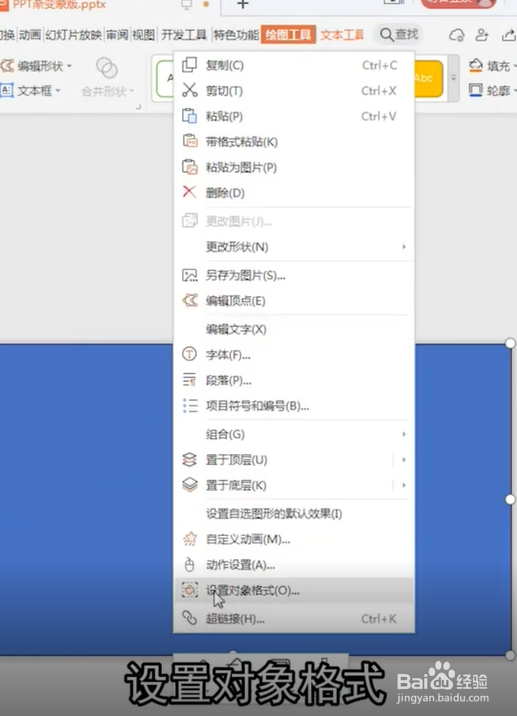Choose 编辑文字(X) from context menu

(x=294, y=329)
